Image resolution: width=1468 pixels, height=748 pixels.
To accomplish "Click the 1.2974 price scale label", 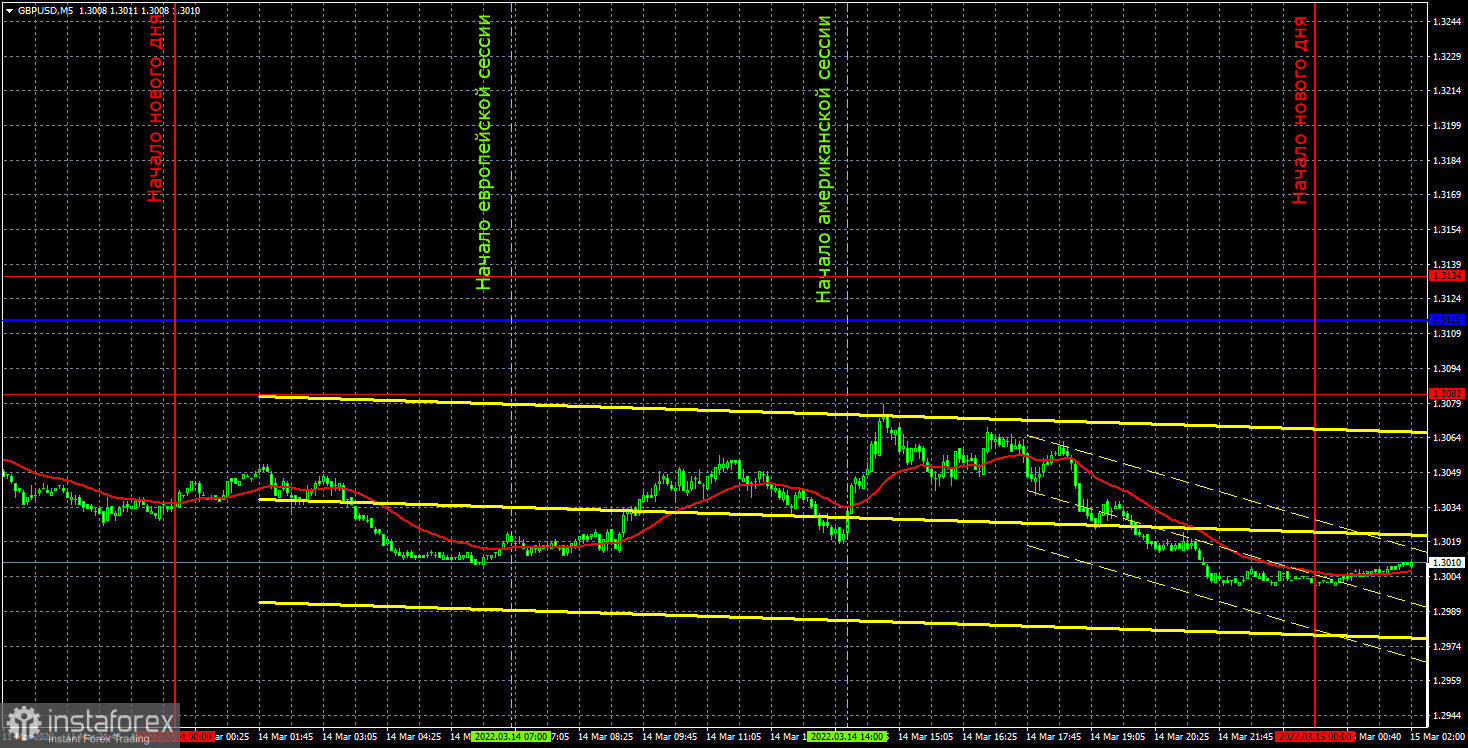I will coord(1446,647).
